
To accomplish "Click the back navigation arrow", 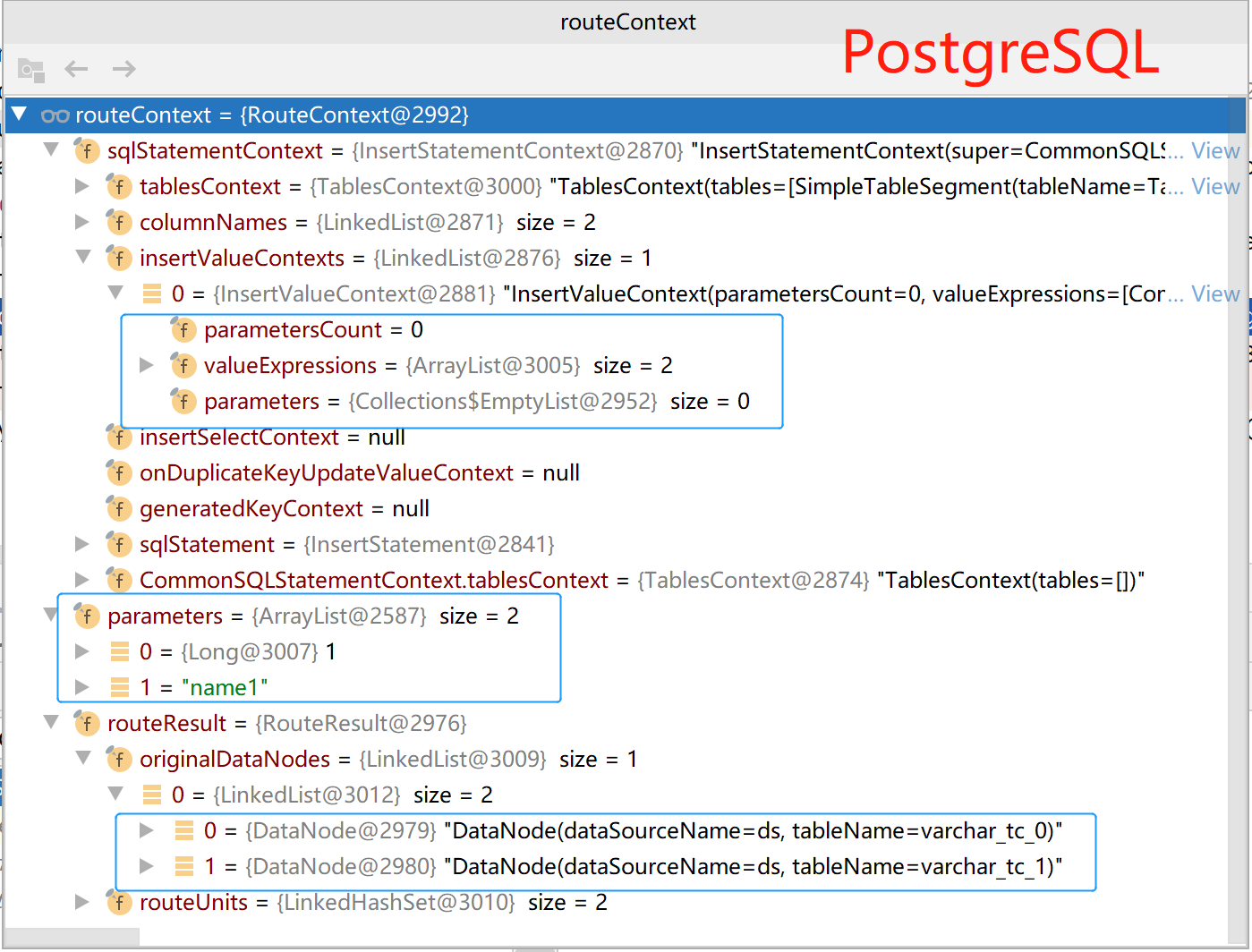I will [76, 69].
